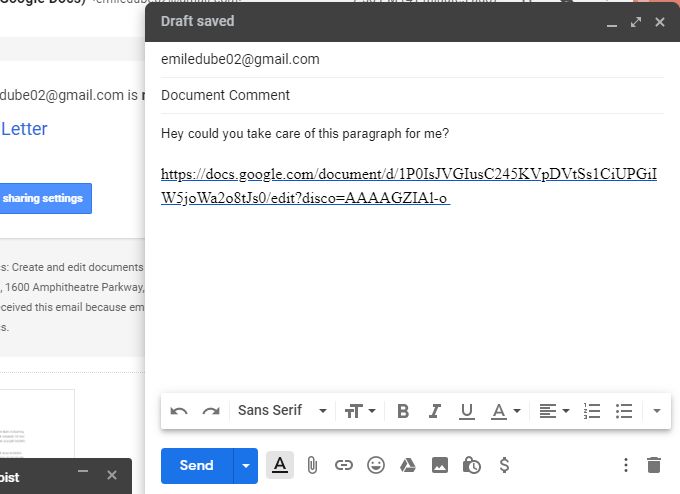Click the Document Comment subject field
The height and width of the screenshot is (494, 680).
pyautogui.click(x=412, y=95)
